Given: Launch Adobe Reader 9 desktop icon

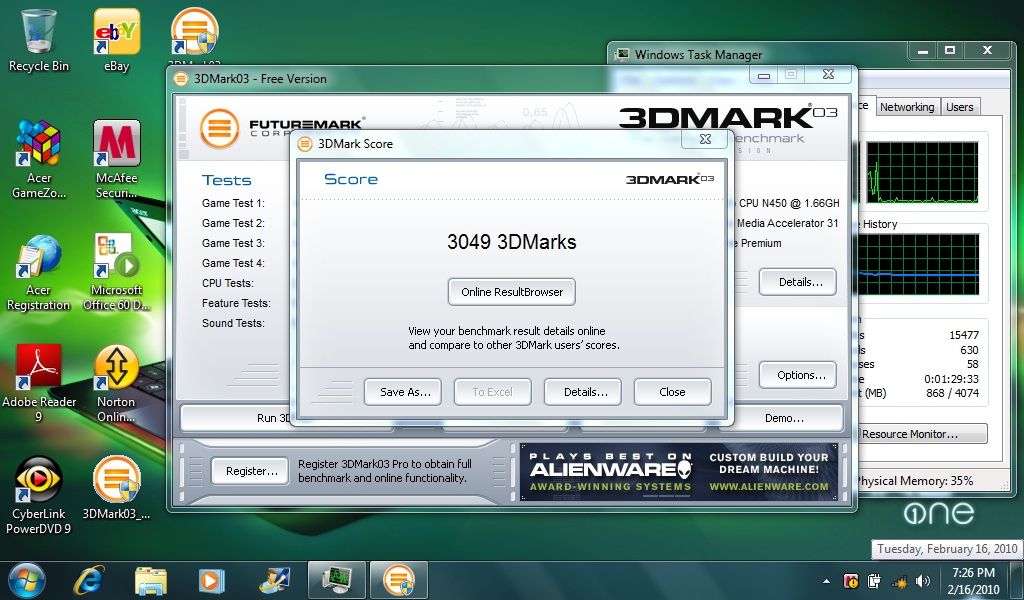Looking at the screenshot, I should [x=39, y=384].
